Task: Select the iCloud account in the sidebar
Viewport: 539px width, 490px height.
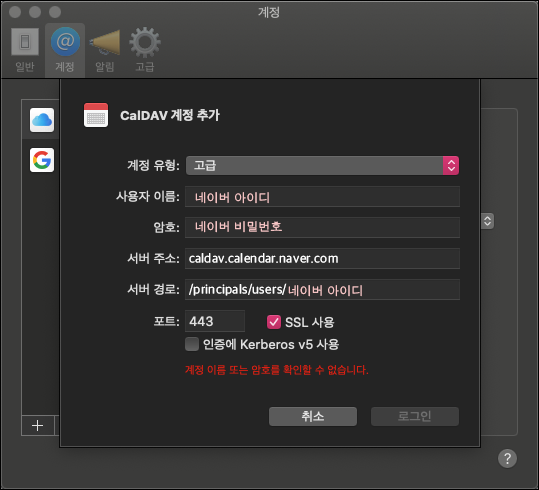Action: 42,120
